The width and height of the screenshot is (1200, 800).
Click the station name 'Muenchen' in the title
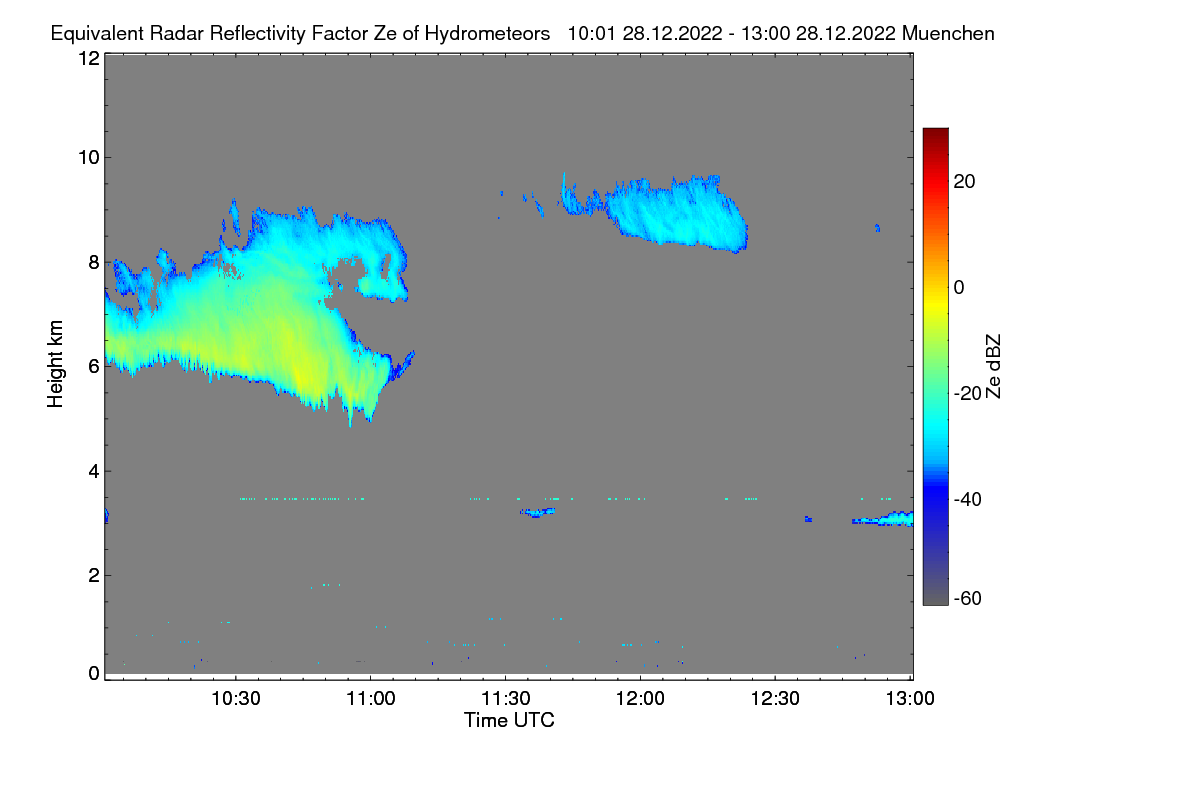[x=948, y=33]
